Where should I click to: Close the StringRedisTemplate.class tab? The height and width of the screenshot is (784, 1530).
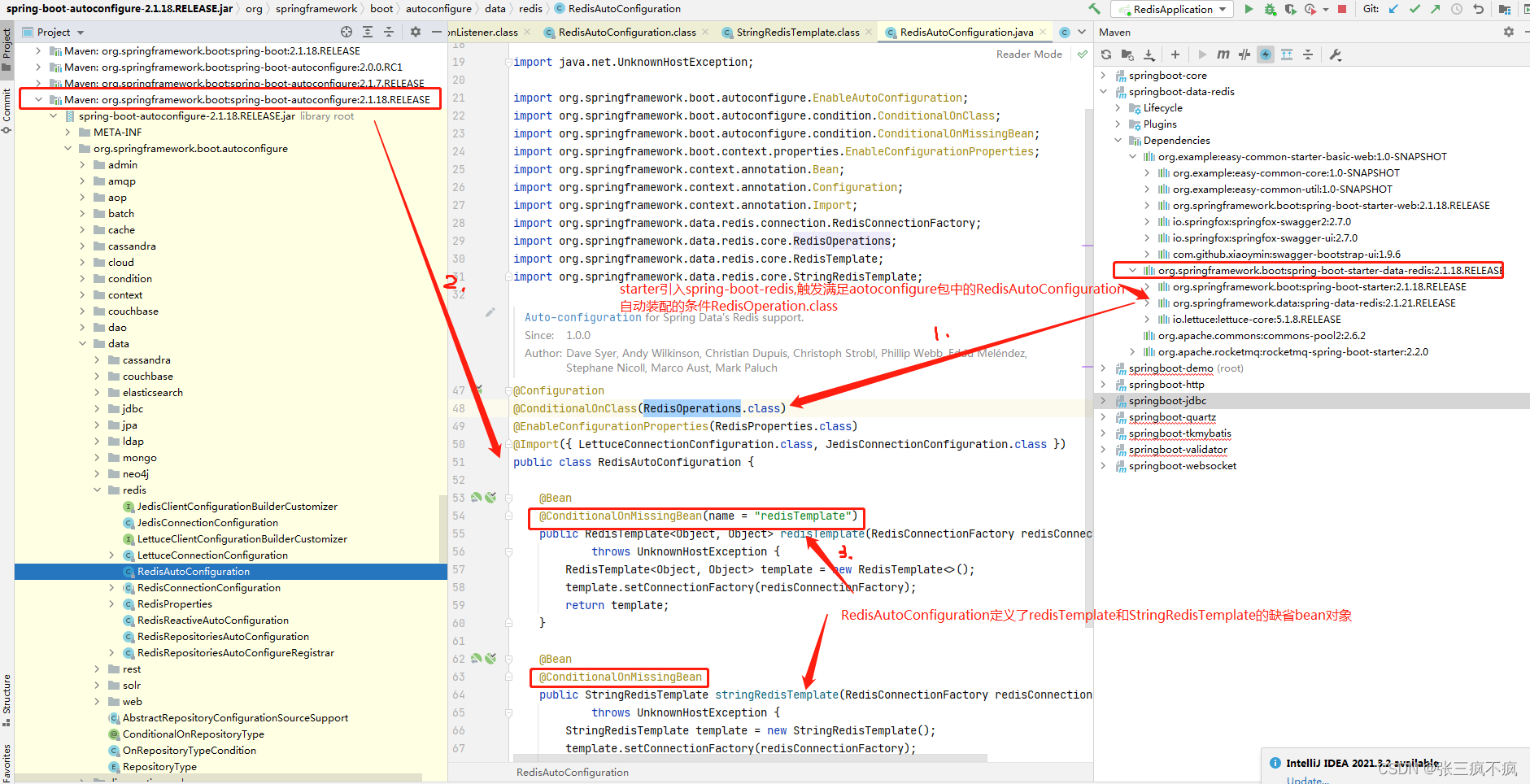click(869, 32)
